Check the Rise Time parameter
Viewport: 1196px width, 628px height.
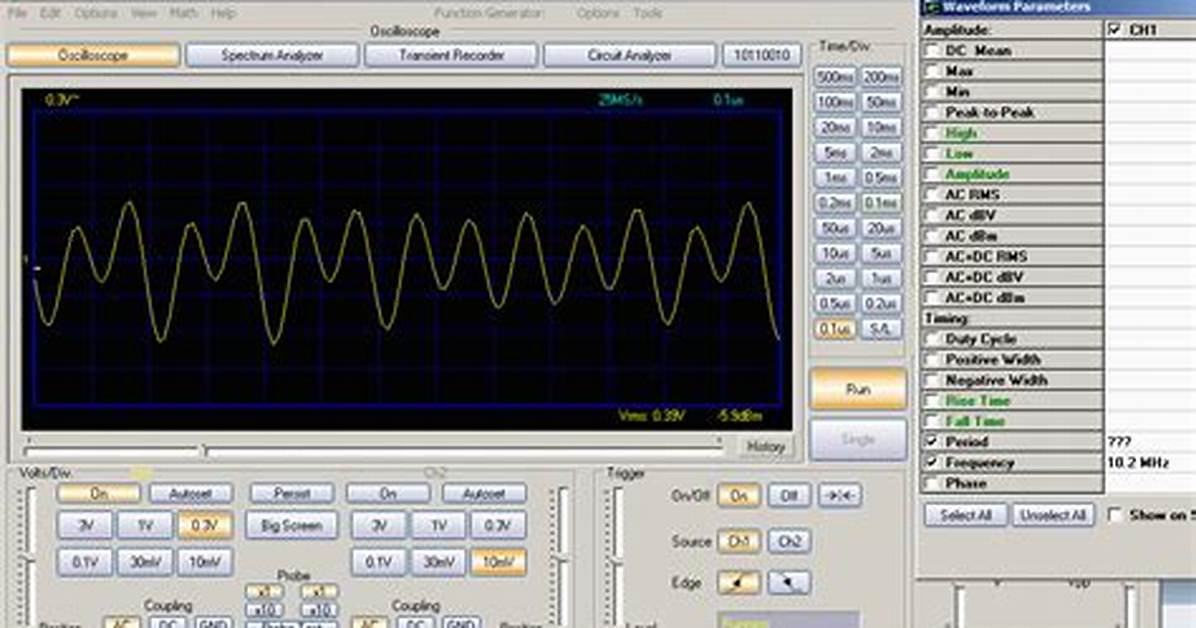933,401
